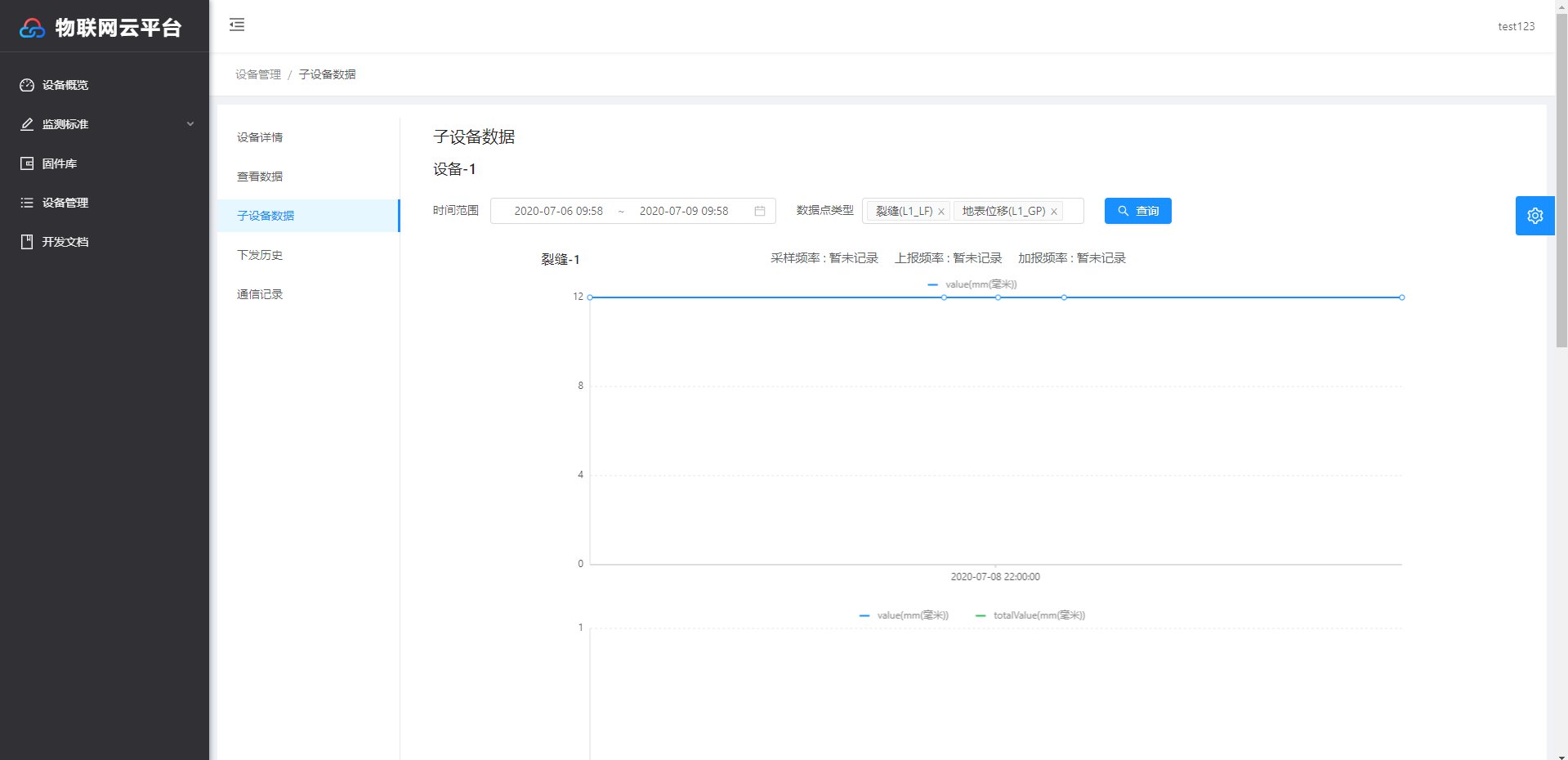Click the 裂缝-1 chart title
Viewport: 1568px width, 760px height.
pos(560,259)
